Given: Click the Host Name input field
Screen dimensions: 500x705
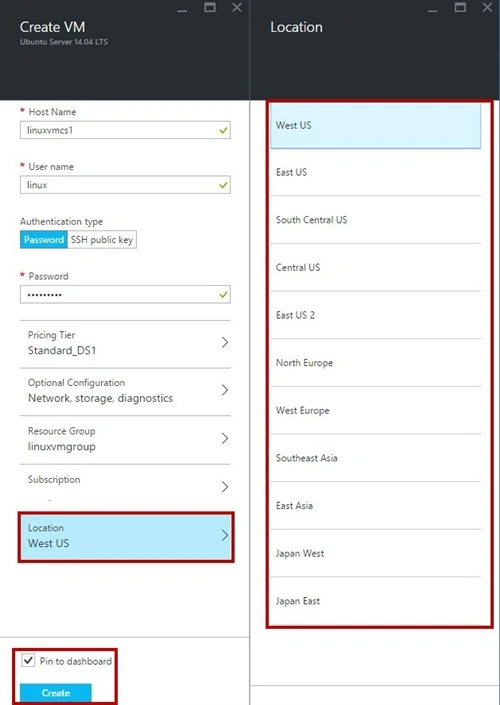Looking at the screenshot, I should tap(125, 130).
